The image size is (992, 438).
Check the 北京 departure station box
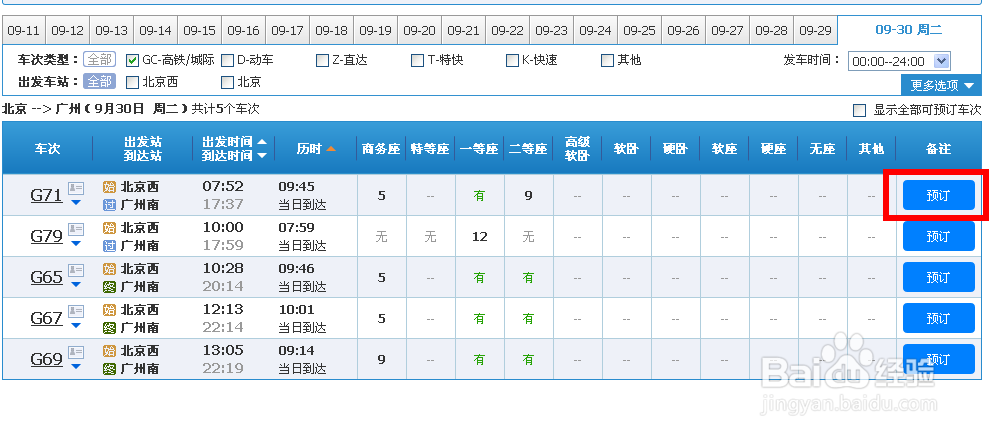tap(227, 82)
